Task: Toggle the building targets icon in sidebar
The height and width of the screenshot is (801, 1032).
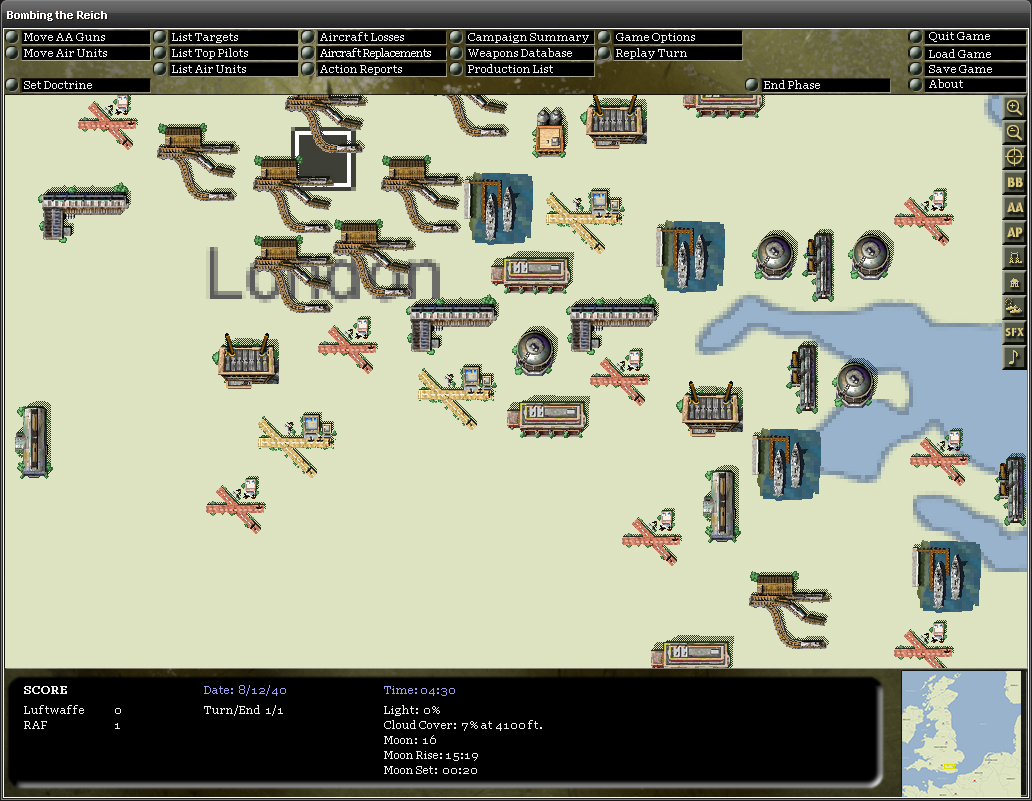Action: 1014,282
